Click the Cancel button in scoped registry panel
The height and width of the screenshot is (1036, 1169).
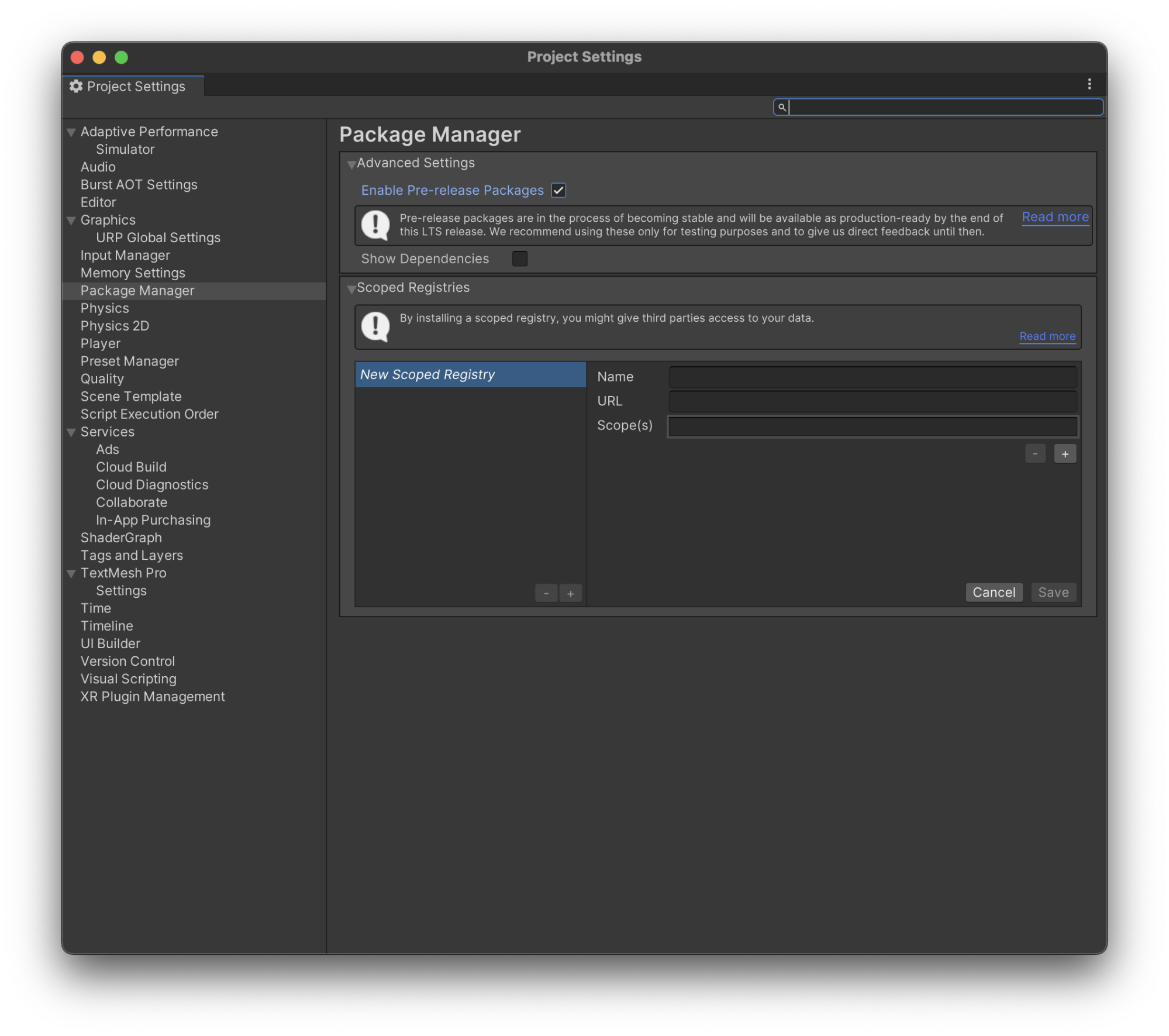994,592
